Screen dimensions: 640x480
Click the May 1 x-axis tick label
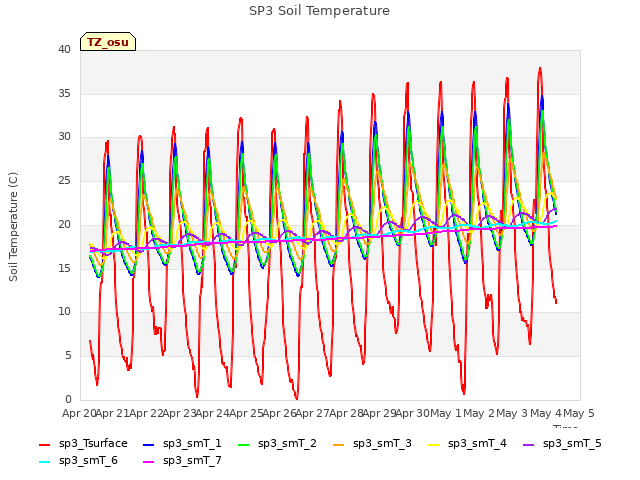[x=446, y=413]
